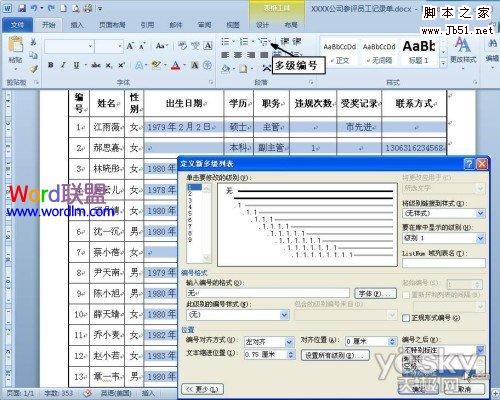Viewport: 500px width, 400px height.
Task: Open the 文件 tab
Action: click(18, 25)
